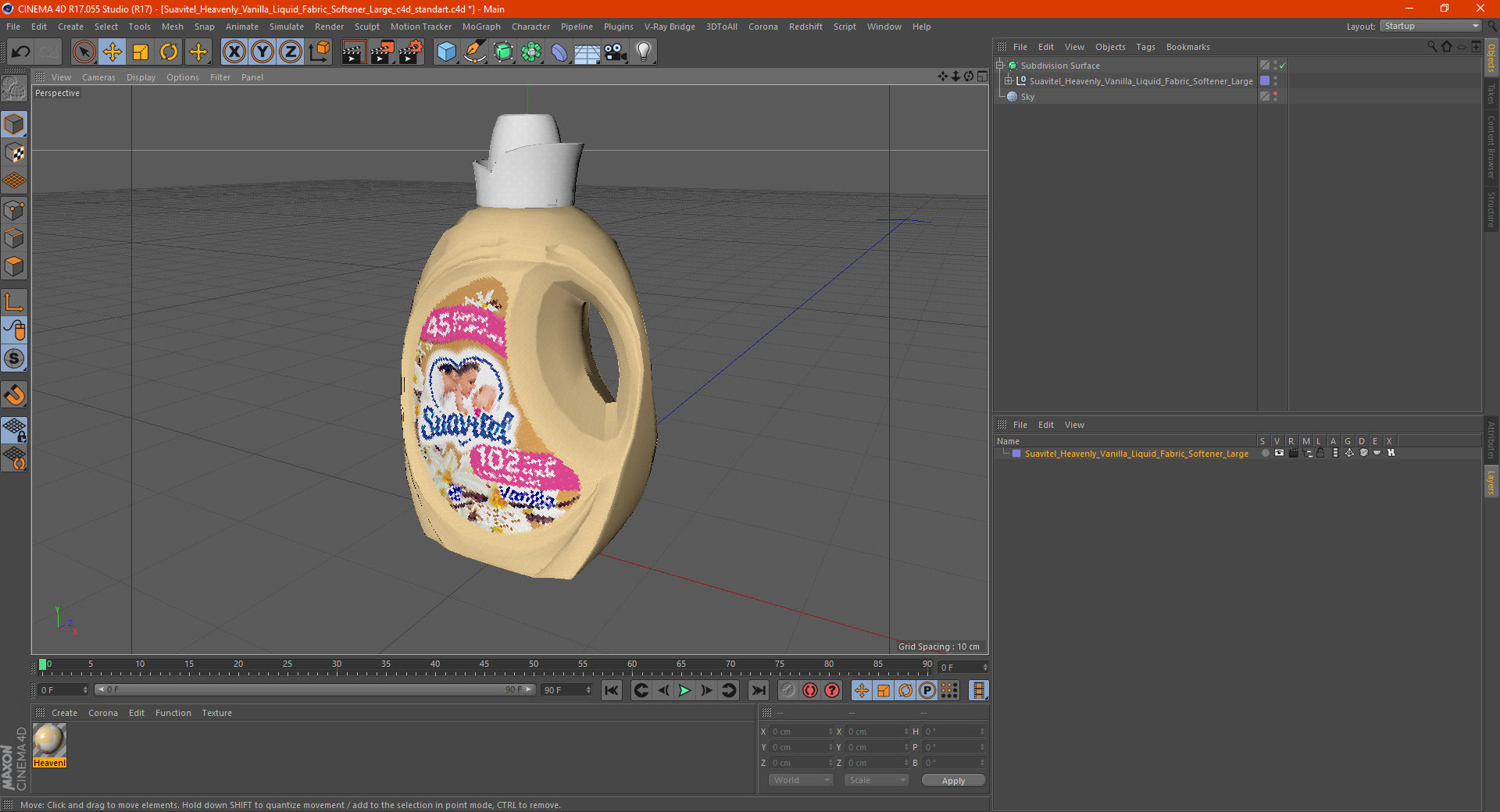1500x812 pixels.
Task: Activate the Move tool
Action: 112,52
